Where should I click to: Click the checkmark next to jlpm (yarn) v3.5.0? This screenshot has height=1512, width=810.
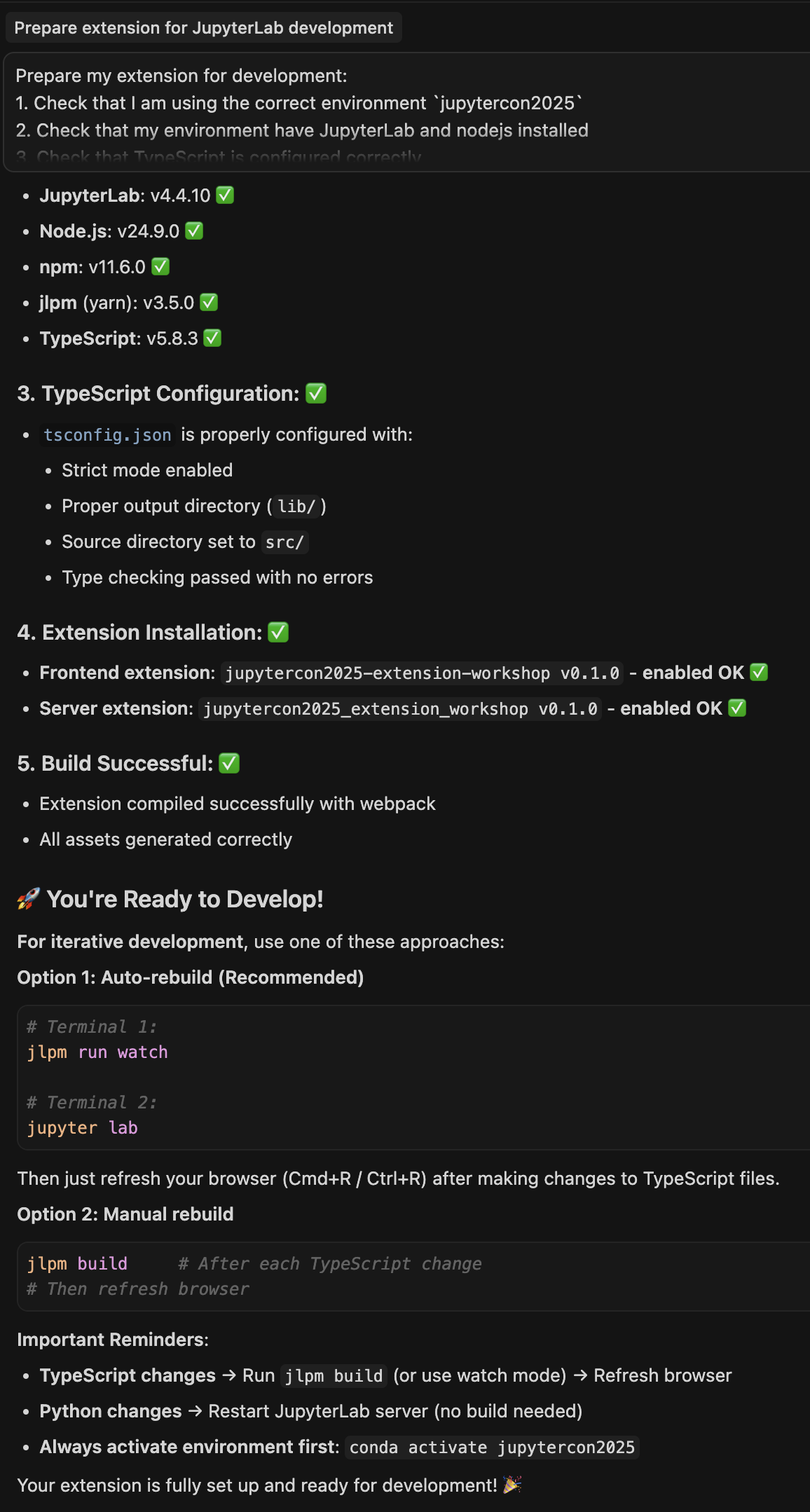click(208, 302)
